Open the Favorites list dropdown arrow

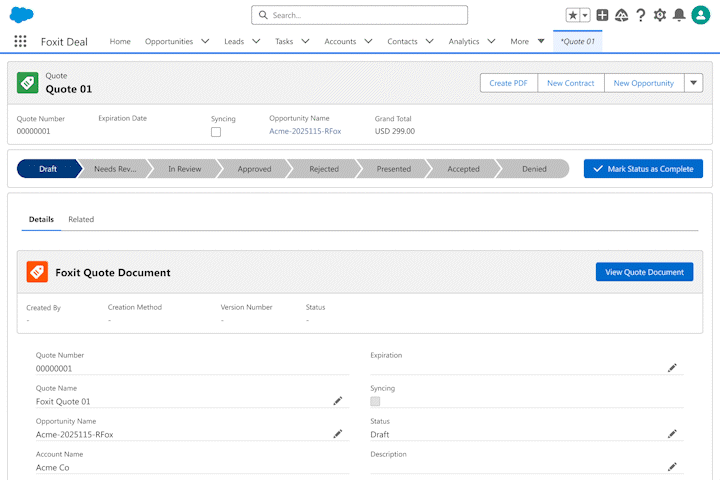click(x=585, y=15)
